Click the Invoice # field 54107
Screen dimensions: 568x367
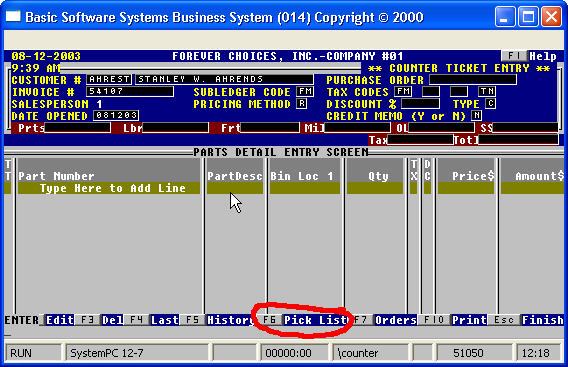(130, 91)
